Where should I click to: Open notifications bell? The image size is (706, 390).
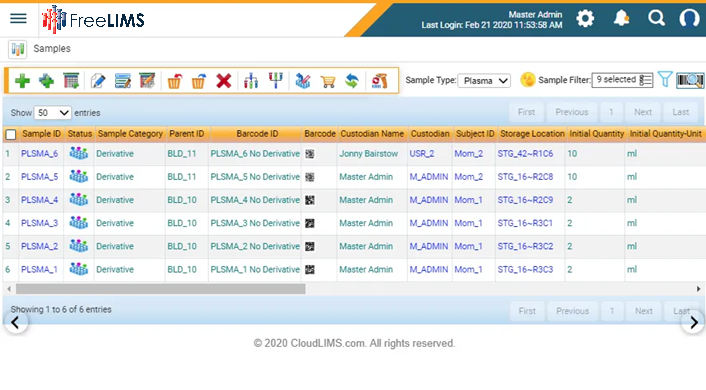point(621,18)
